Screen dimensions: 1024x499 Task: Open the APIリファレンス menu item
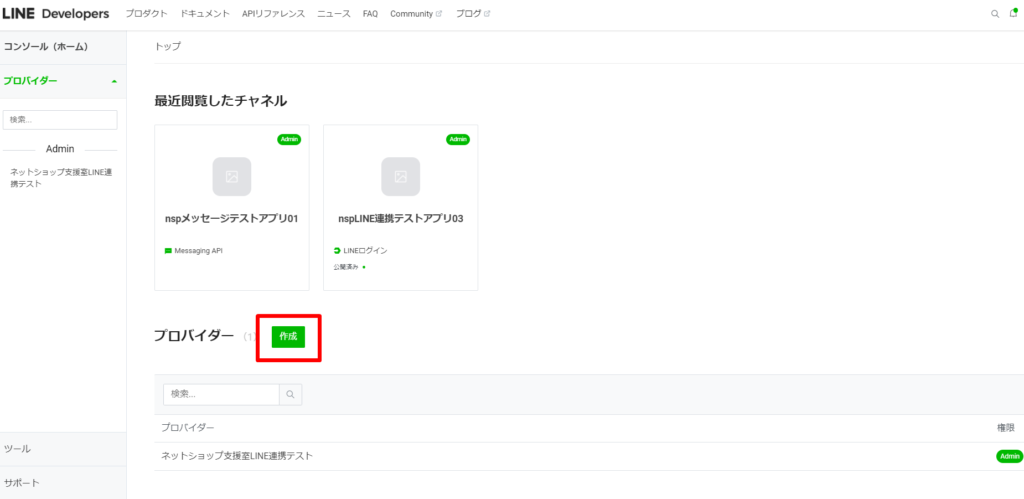[x=273, y=14]
